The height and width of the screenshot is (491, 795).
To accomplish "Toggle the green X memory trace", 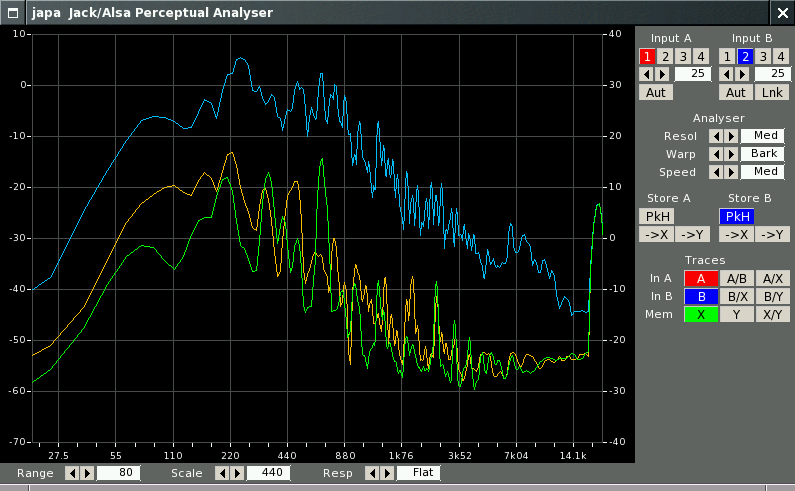I will (x=701, y=314).
